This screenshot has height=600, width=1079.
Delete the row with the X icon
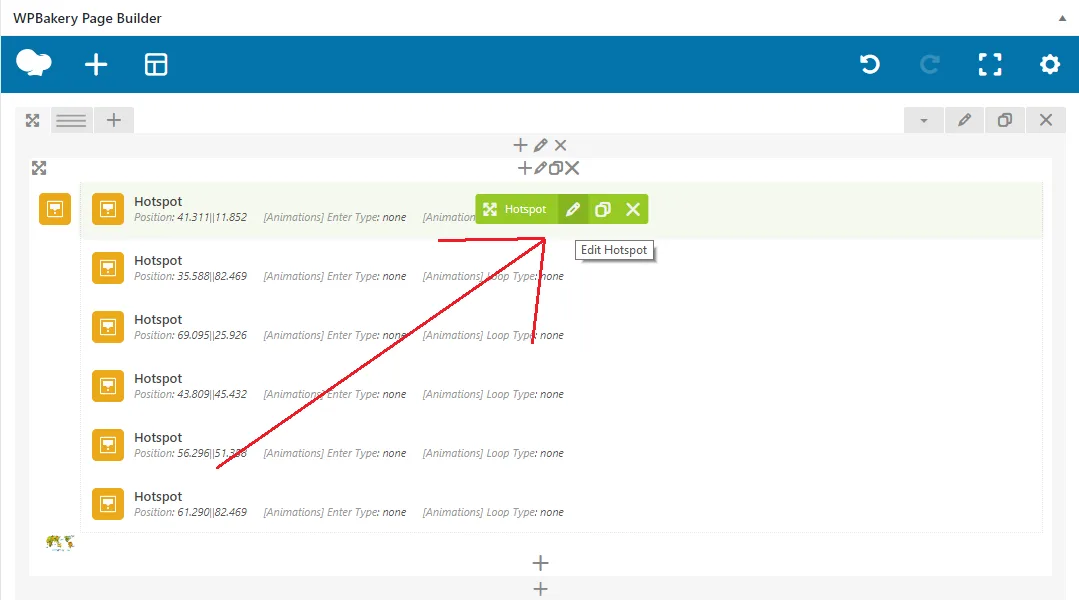[x=1046, y=120]
